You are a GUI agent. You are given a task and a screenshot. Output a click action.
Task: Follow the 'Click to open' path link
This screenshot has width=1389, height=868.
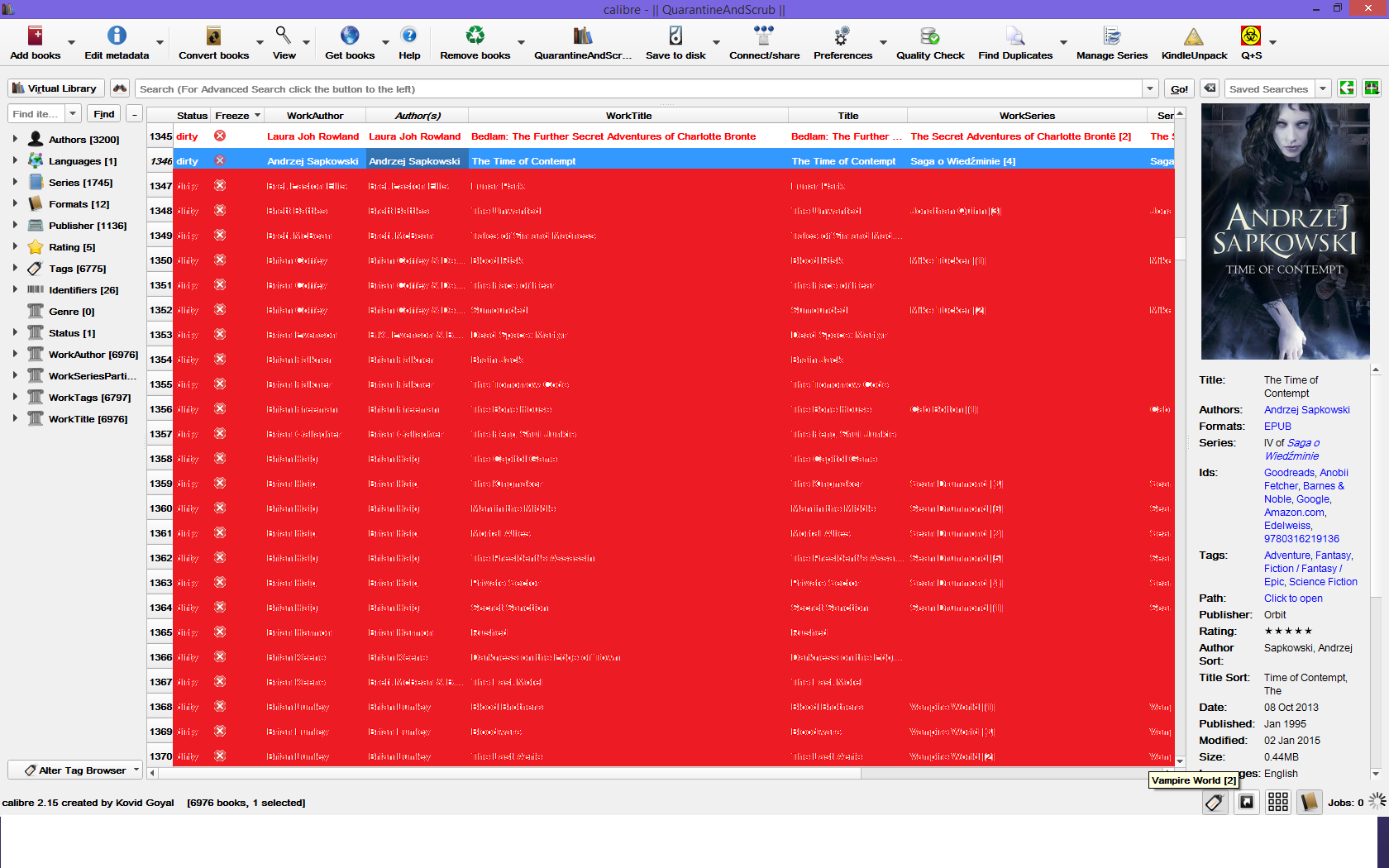[x=1293, y=599]
